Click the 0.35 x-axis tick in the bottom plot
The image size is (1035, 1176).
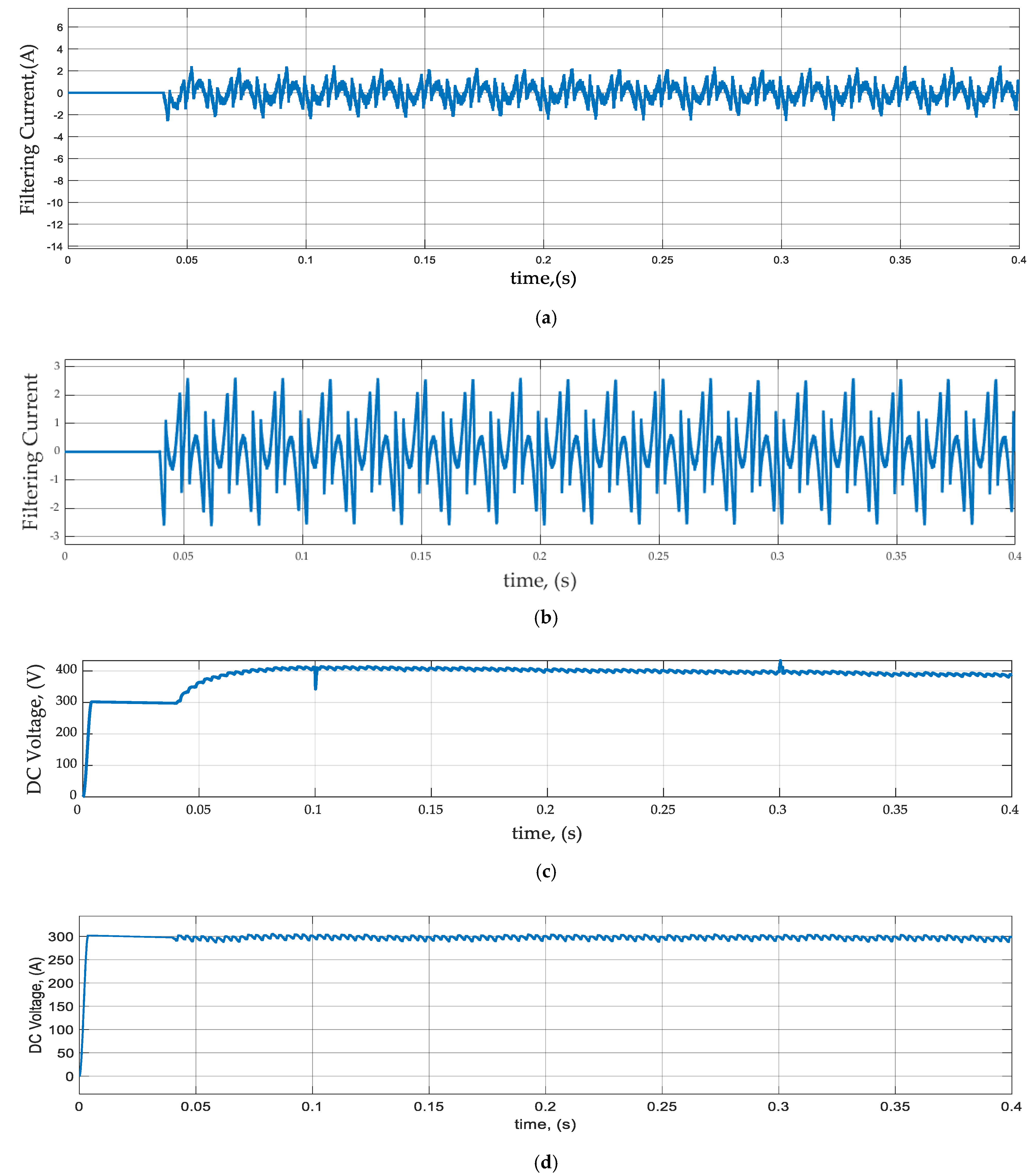895,1106
